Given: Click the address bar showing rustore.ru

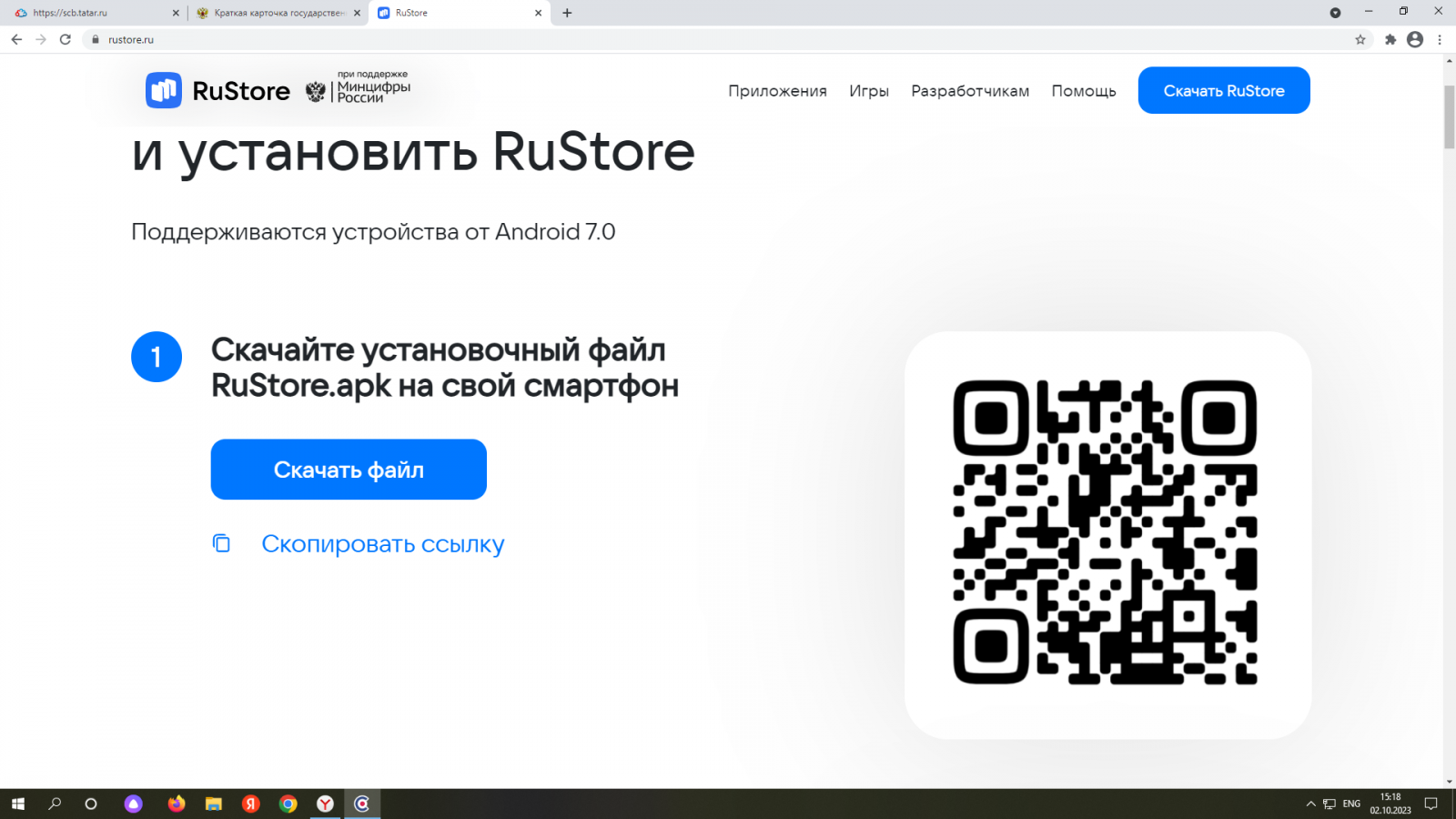Looking at the screenshot, I should pyautogui.click(x=637, y=40).
